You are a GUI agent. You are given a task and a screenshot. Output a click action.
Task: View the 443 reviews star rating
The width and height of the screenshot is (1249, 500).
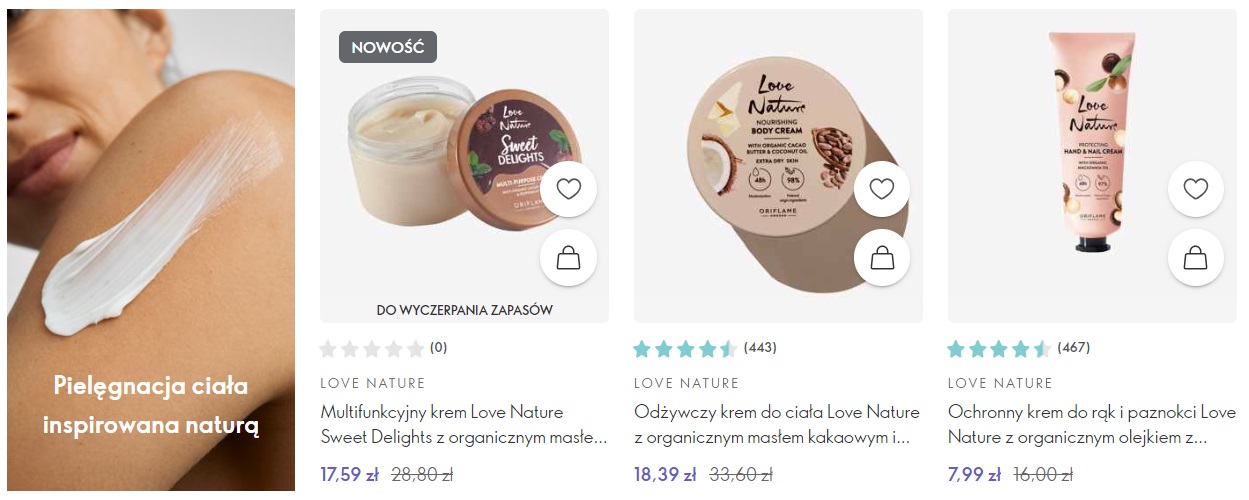(x=705, y=348)
